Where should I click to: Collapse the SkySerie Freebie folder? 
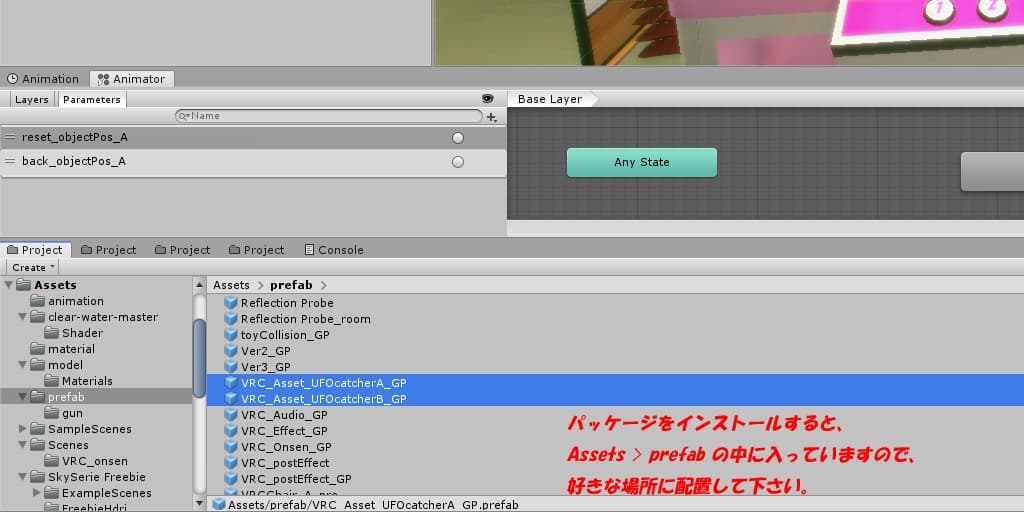coord(22,477)
